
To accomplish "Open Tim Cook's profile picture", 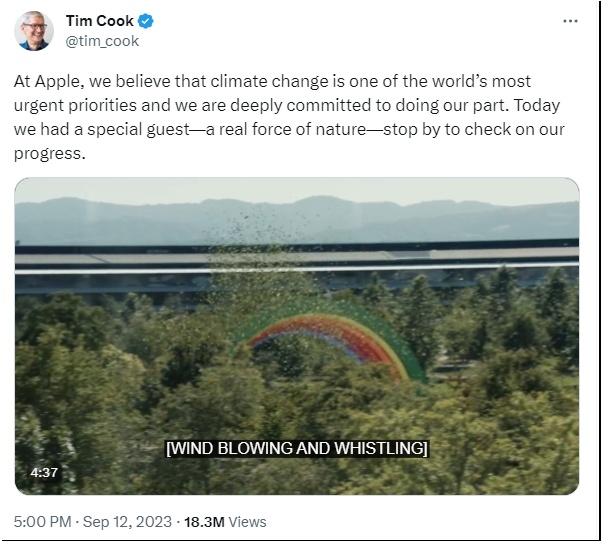I will click(34, 31).
